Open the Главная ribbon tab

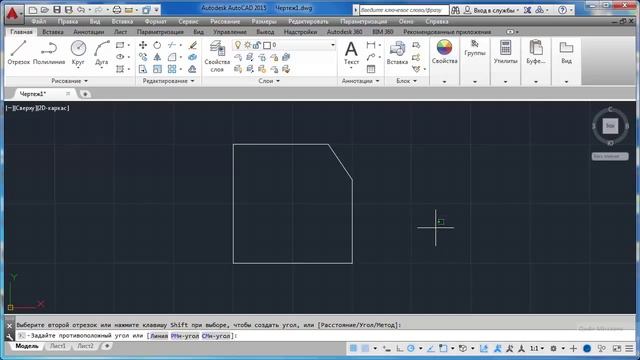21,31
